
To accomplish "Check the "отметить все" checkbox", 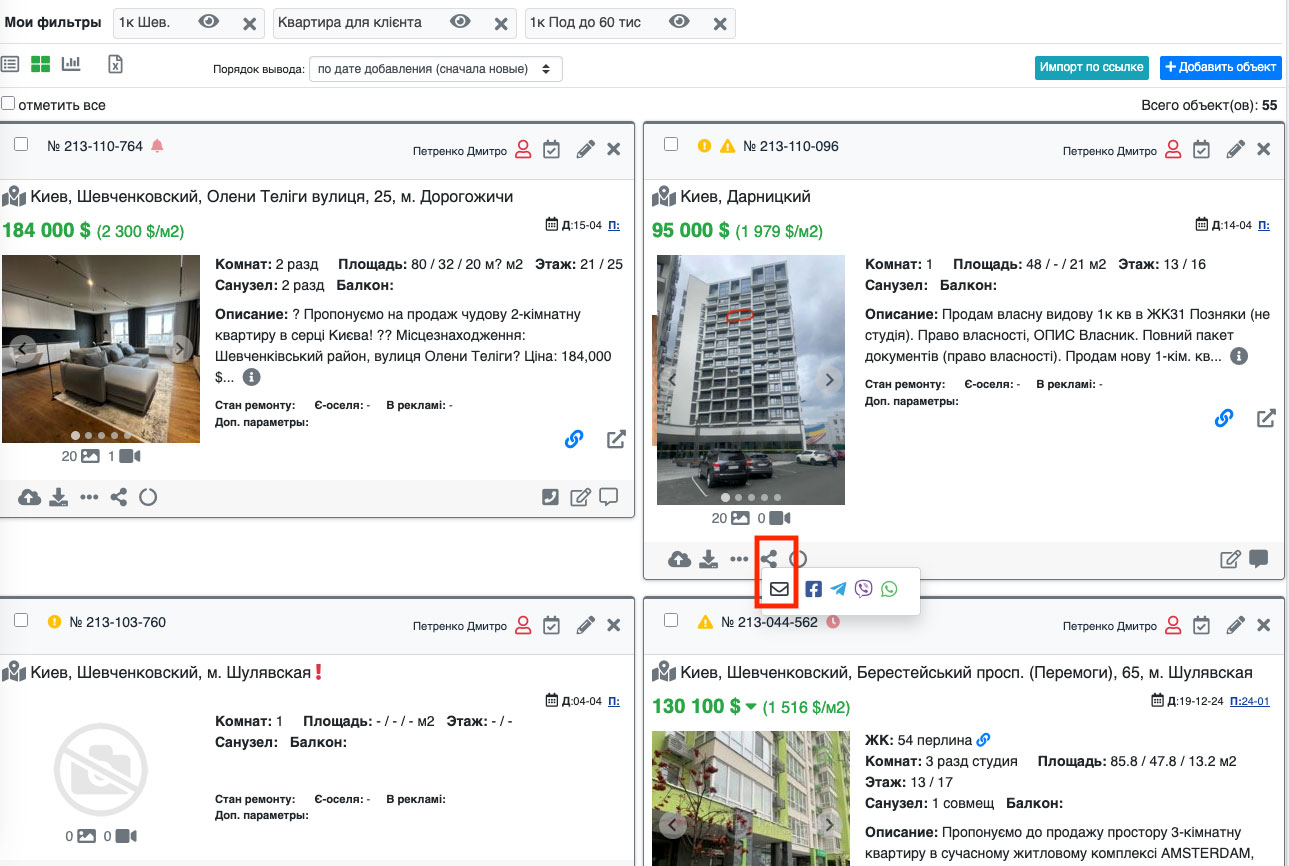I will [x=8, y=104].
